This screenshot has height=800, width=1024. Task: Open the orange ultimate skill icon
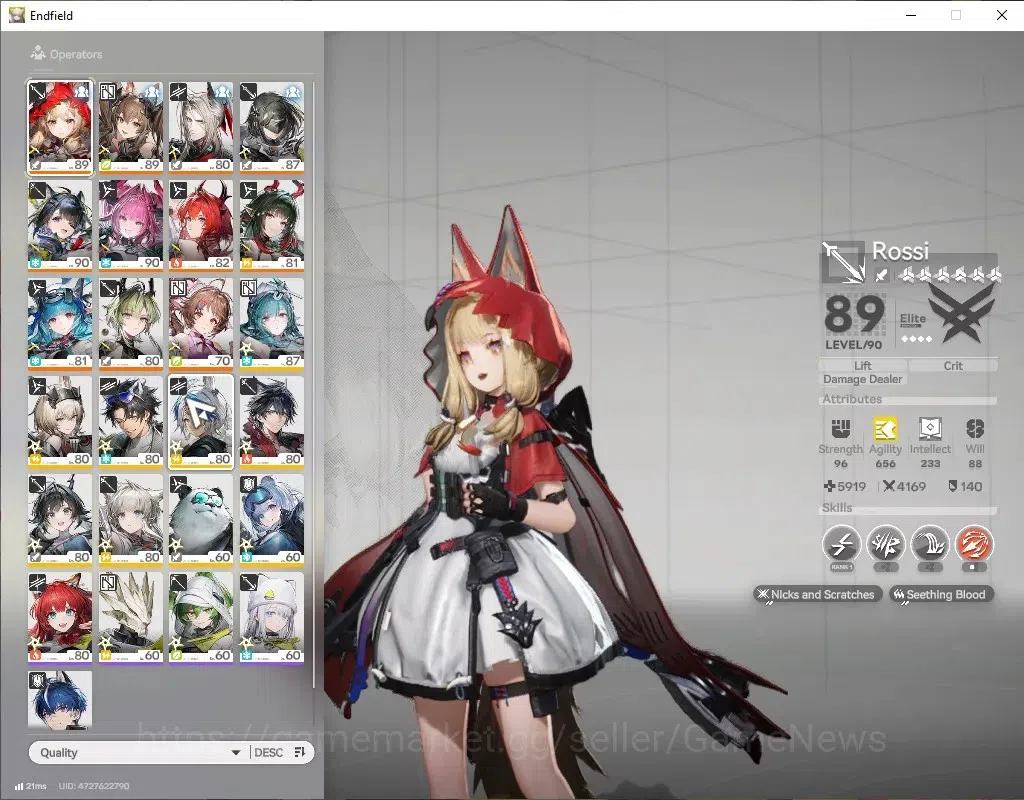coord(974,543)
